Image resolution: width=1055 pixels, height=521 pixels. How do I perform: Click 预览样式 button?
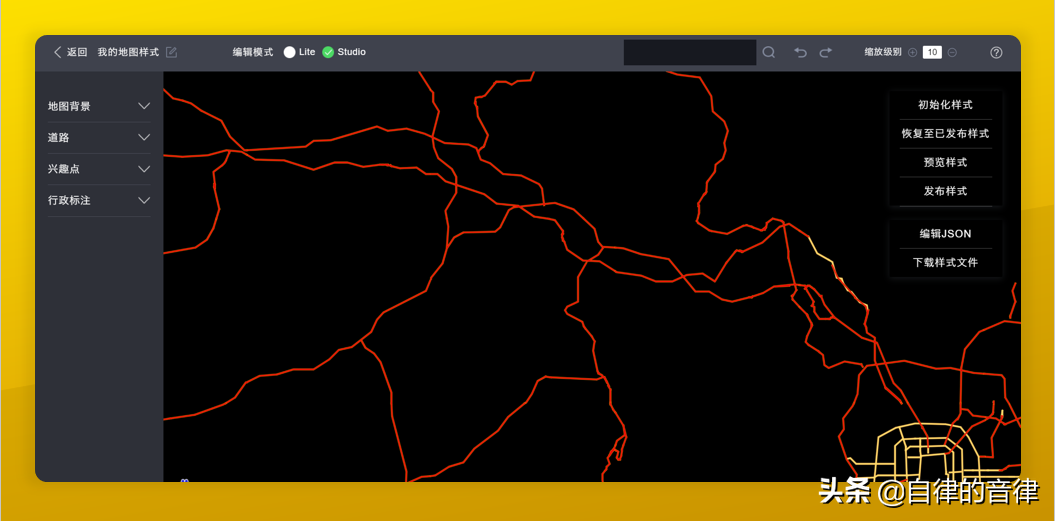945,162
